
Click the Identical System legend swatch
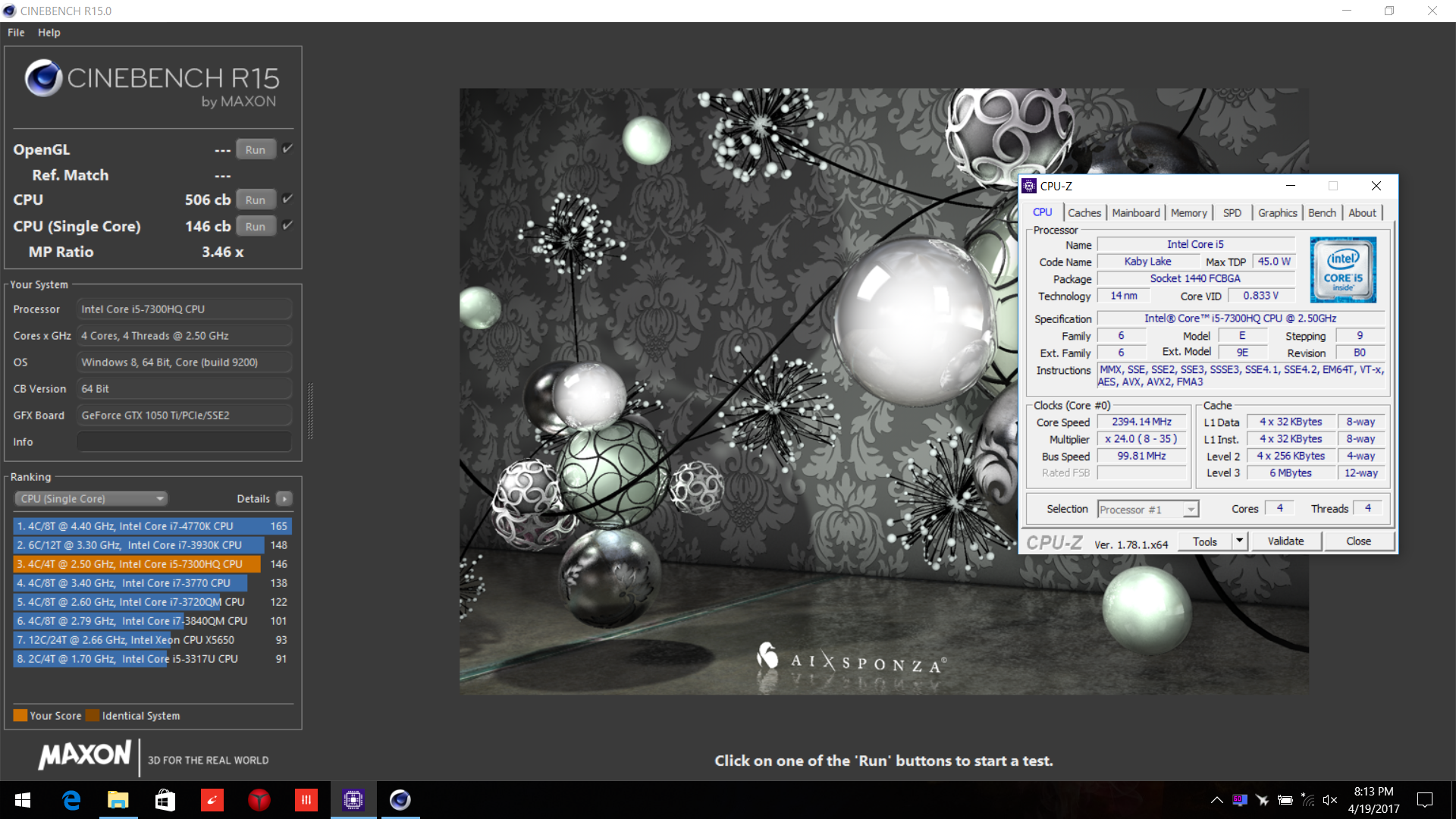tap(93, 715)
